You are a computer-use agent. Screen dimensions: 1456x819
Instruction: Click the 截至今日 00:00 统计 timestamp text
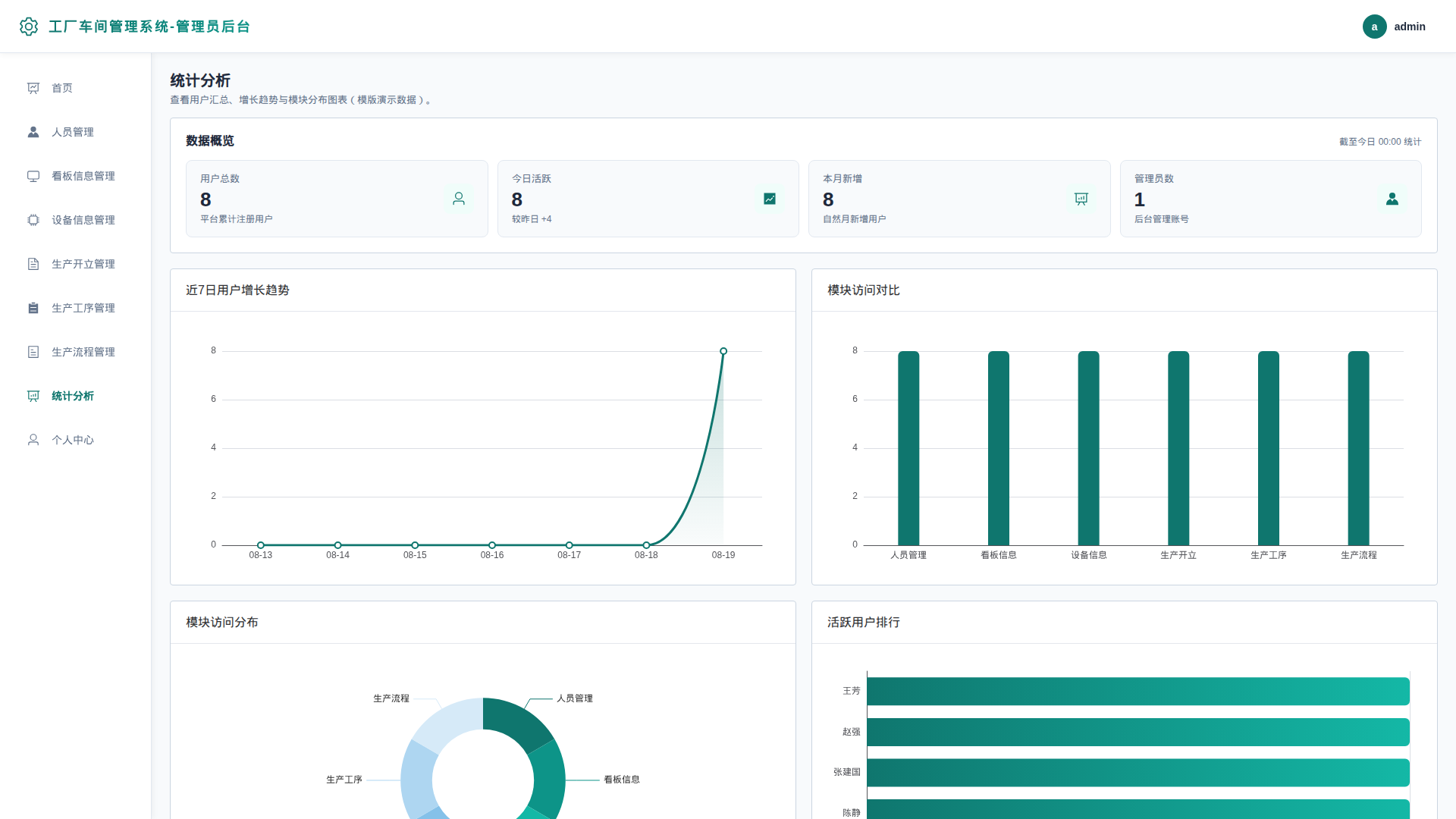1380,142
